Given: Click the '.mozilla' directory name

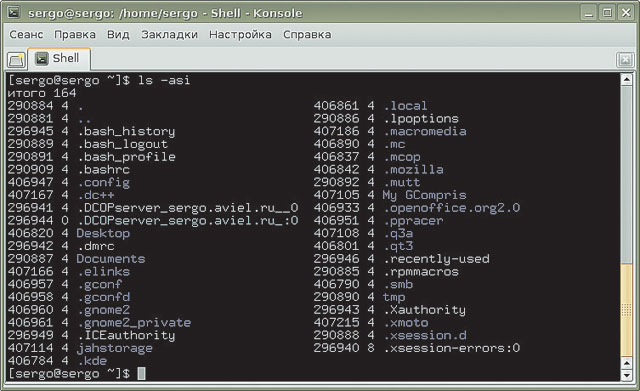Looking at the screenshot, I should pyautogui.click(x=413, y=169).
